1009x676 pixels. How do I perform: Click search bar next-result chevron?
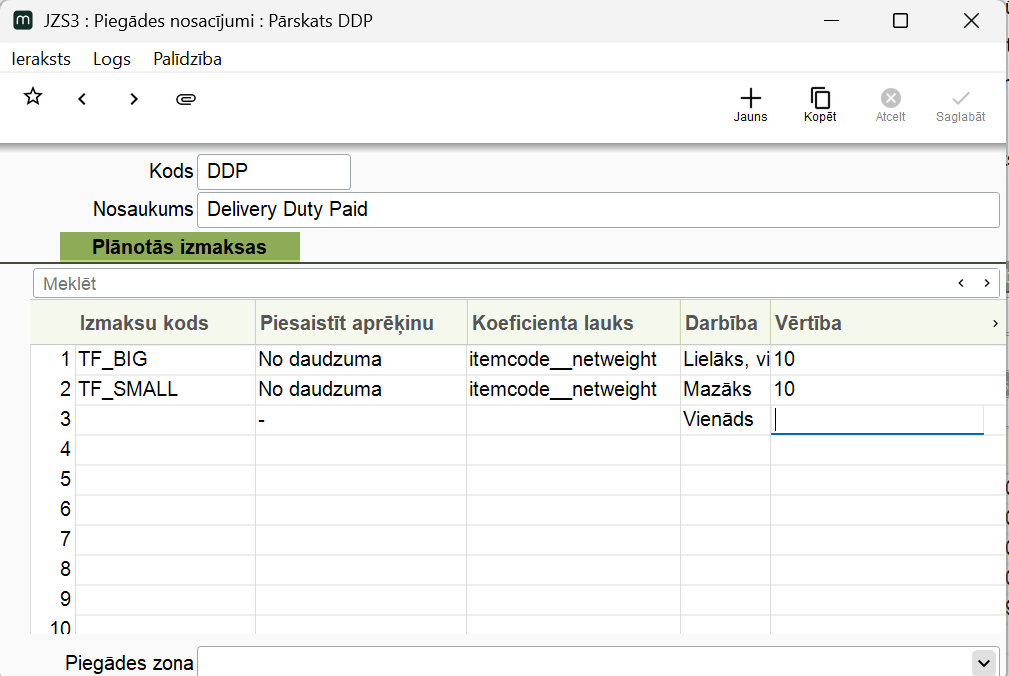[986, 283]
